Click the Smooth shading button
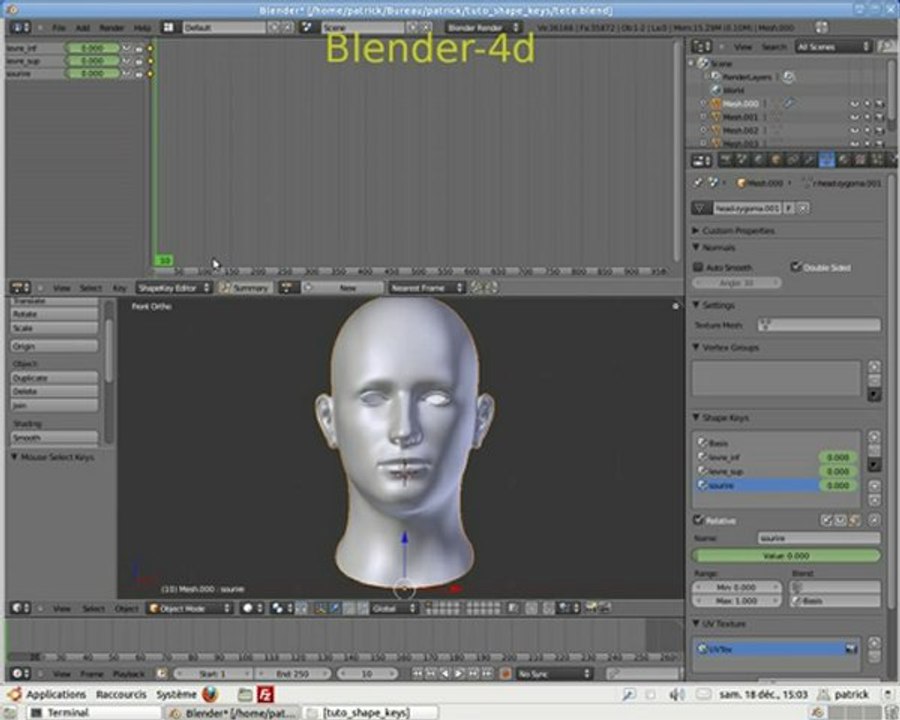The width and height of the screenshot is (900, 720). [x=55, y=438]
